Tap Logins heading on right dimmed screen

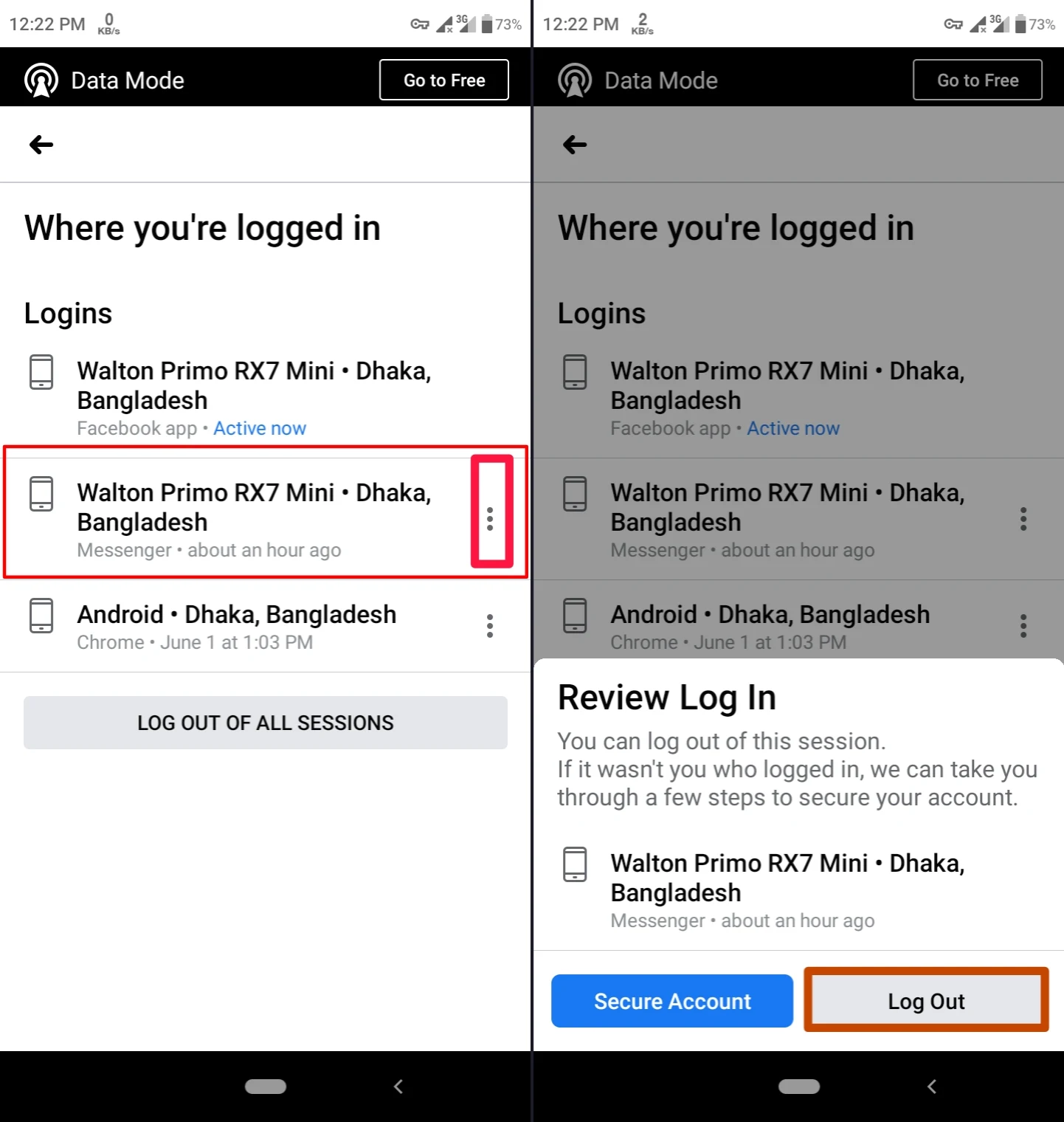tap(601, 314)
